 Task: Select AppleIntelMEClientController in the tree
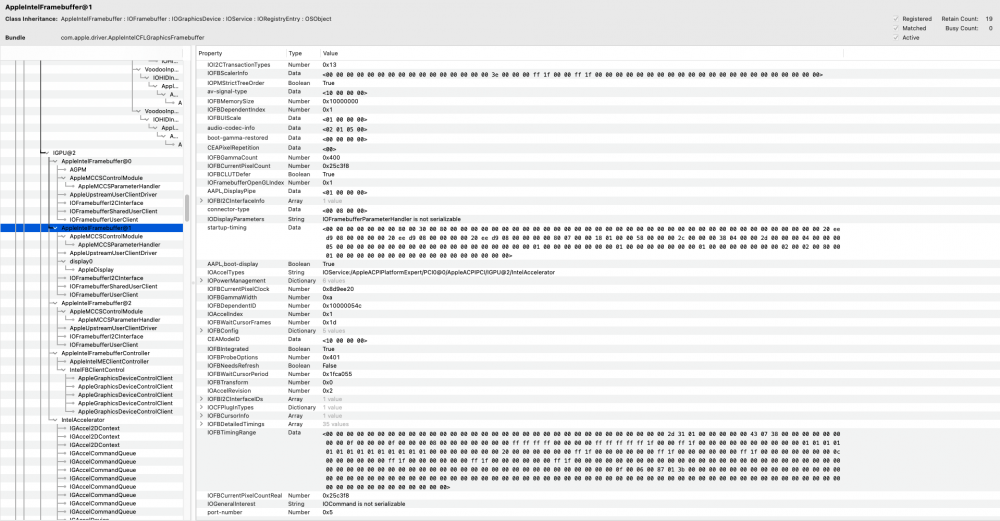click(109, 362)
